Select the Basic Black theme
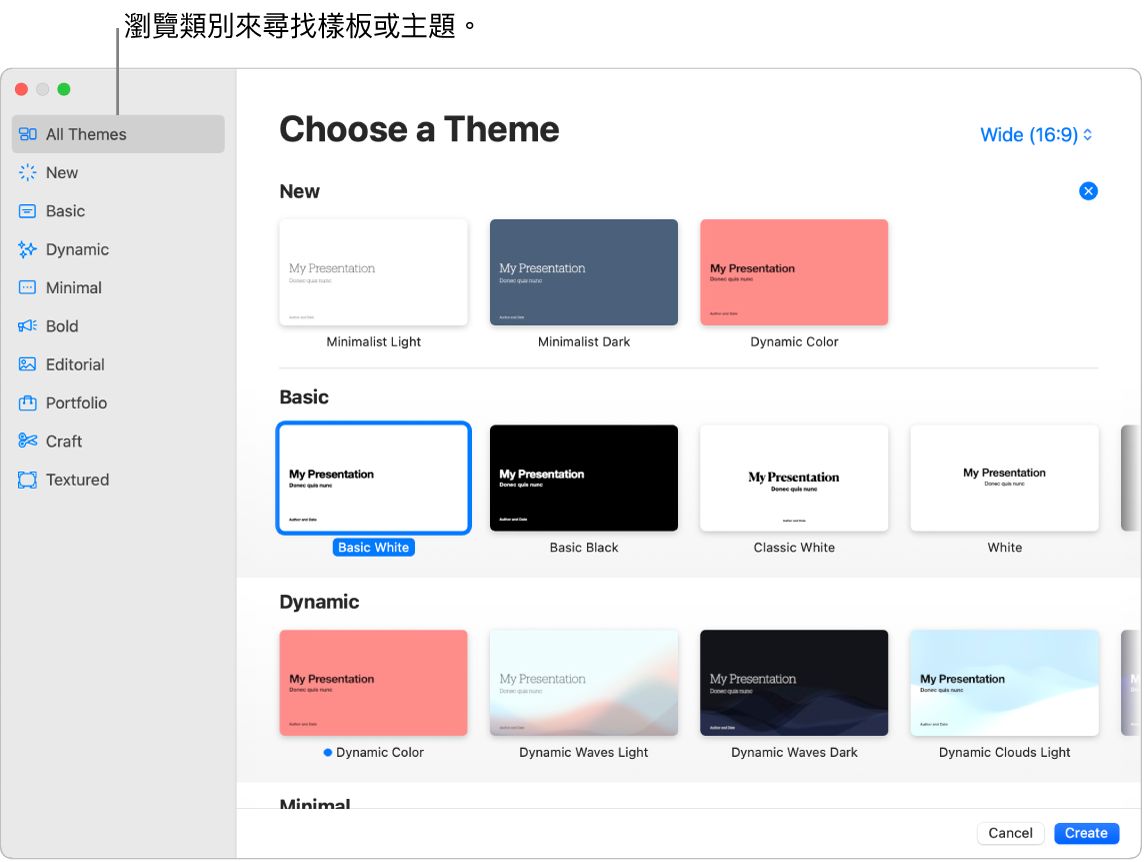 (583, 478)
